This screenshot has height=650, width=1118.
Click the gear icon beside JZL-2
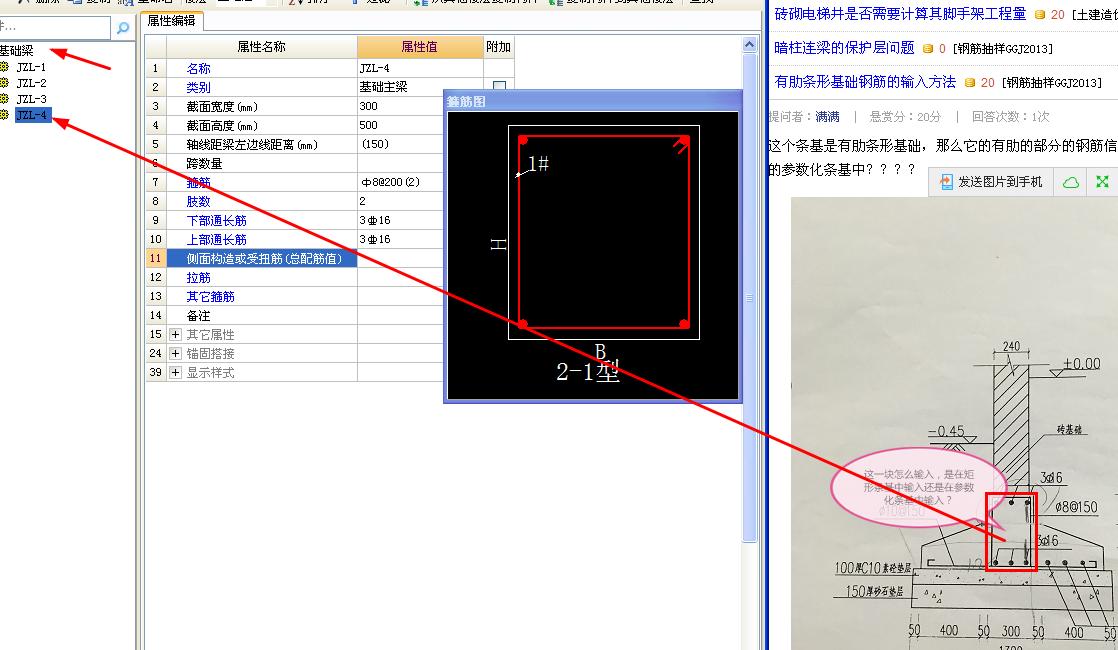coord(4,83)
